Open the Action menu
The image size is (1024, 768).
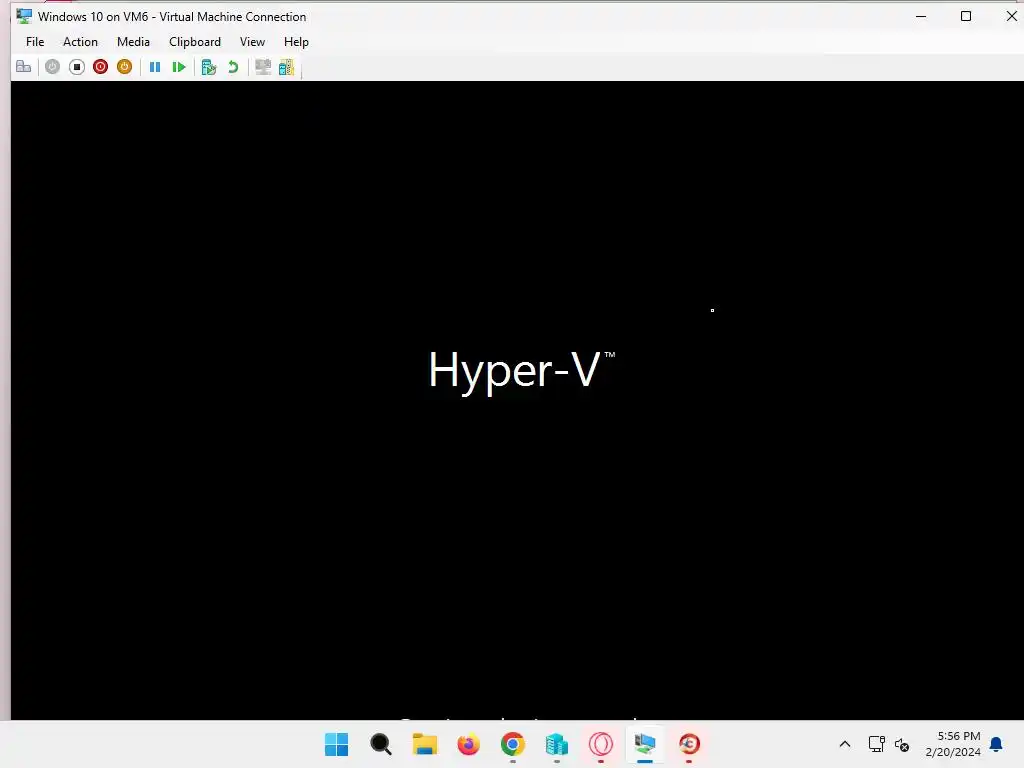tap(80, 42)
